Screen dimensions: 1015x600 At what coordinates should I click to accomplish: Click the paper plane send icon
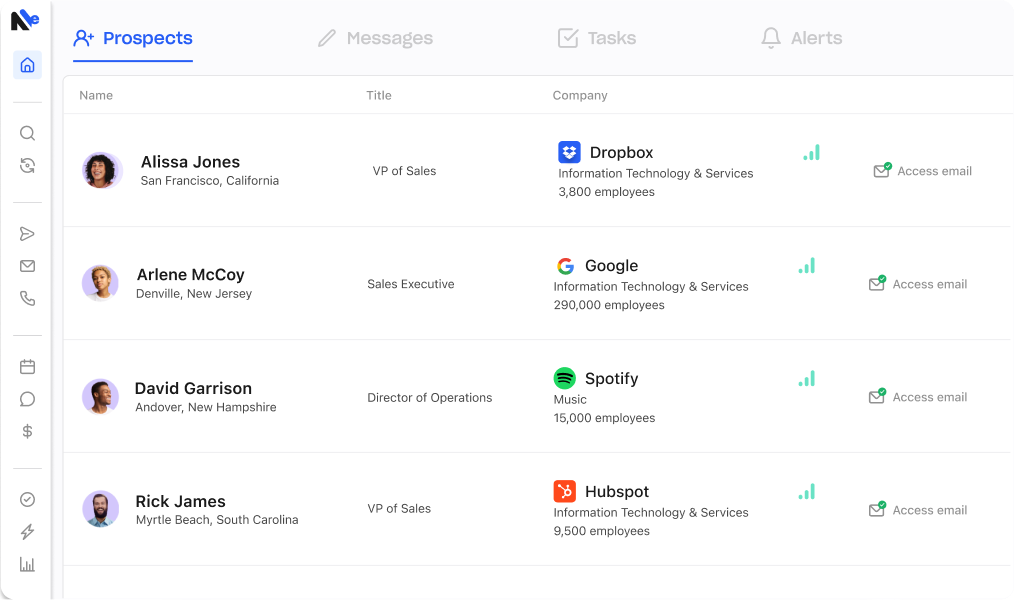[x=27, y=234]
